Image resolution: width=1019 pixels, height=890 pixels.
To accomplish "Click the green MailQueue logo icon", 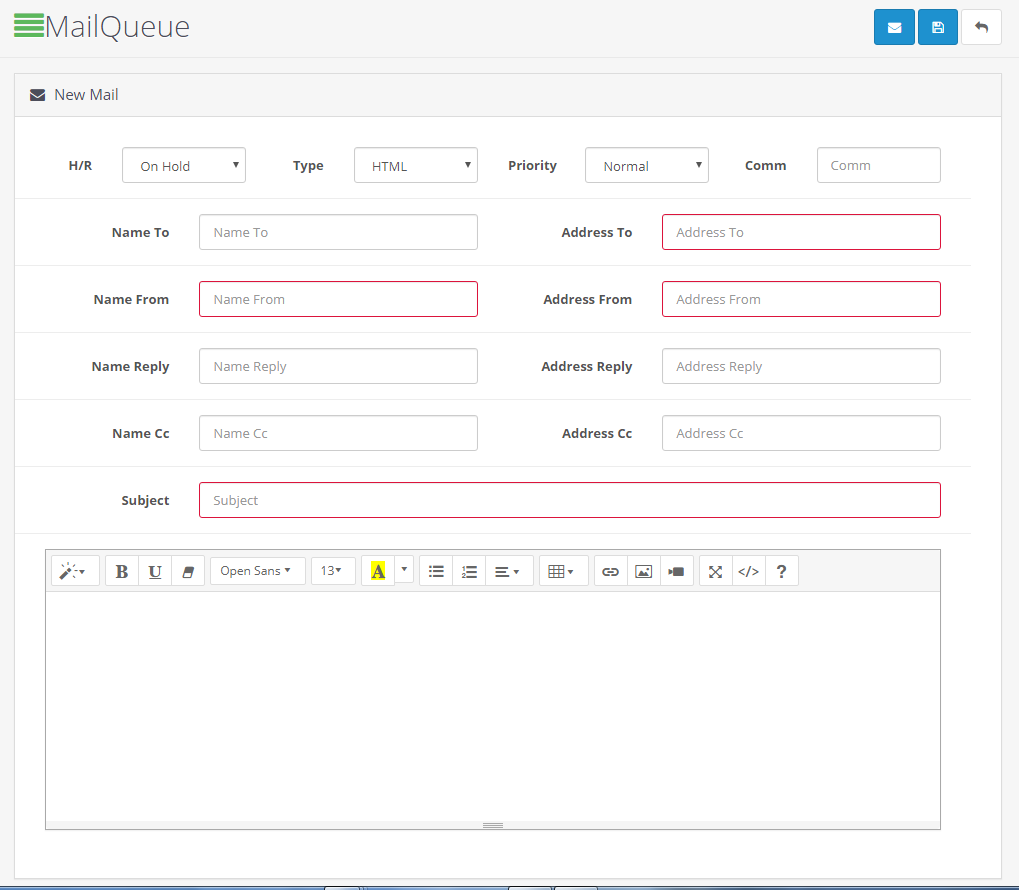I will click(x=29, y=25).
